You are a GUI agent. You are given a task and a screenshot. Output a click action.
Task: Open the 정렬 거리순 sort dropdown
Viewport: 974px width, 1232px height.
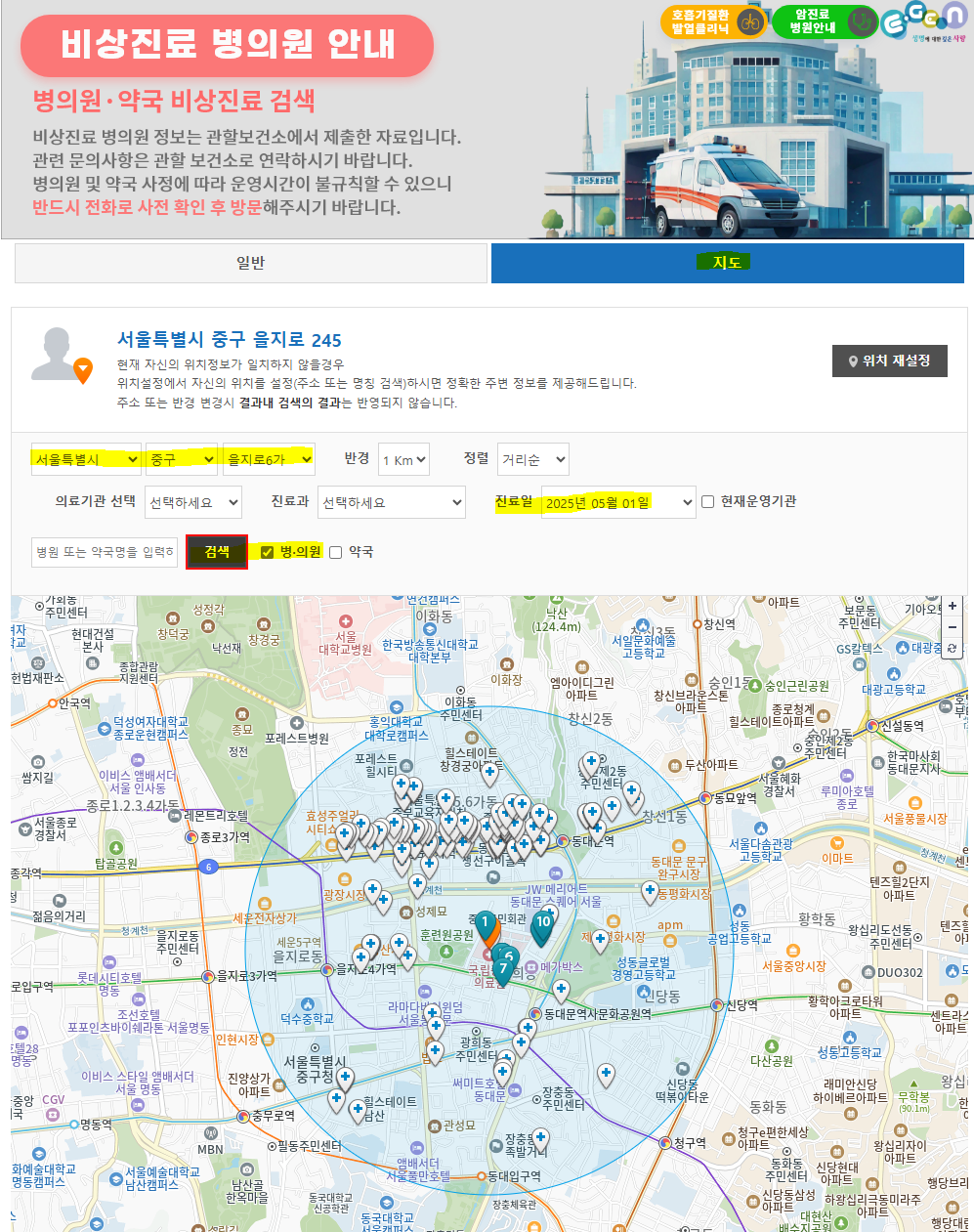pyautogui.click(x=532, y=459)
